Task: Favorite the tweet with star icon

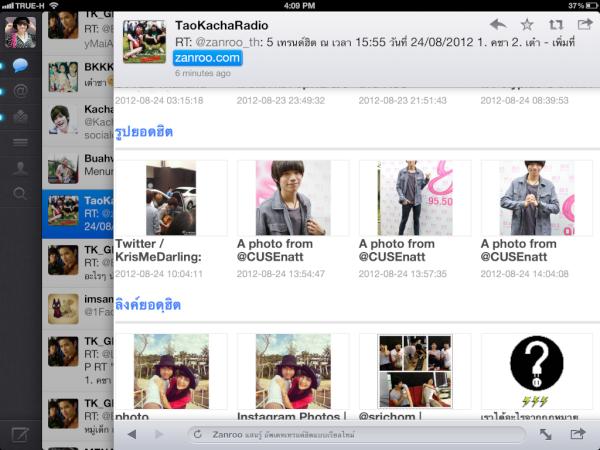Action: point(527,25)
